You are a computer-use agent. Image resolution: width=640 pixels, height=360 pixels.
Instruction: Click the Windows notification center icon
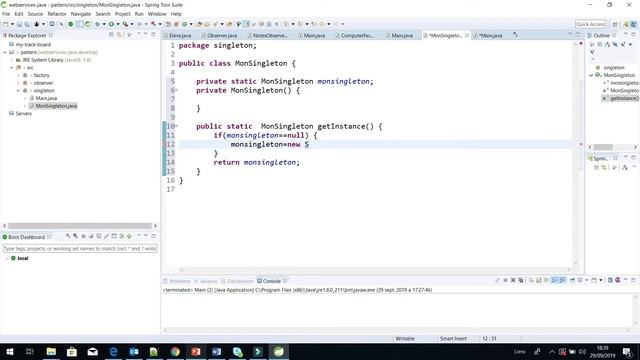(x=628, y=351)
